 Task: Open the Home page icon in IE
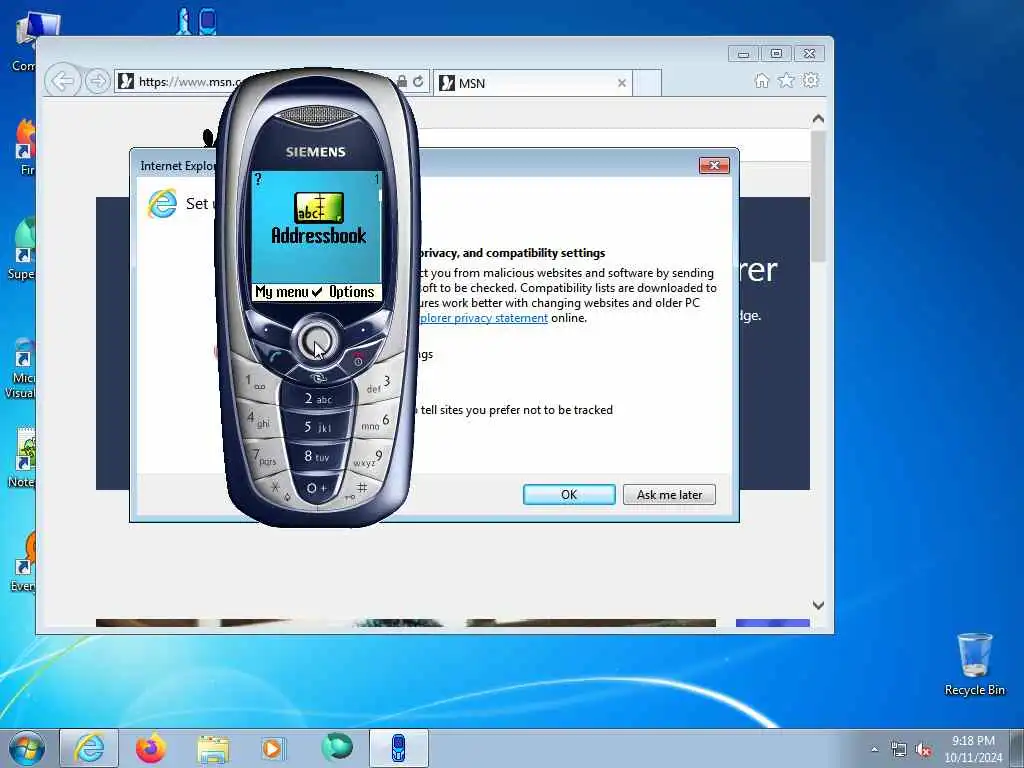[761, 80]
